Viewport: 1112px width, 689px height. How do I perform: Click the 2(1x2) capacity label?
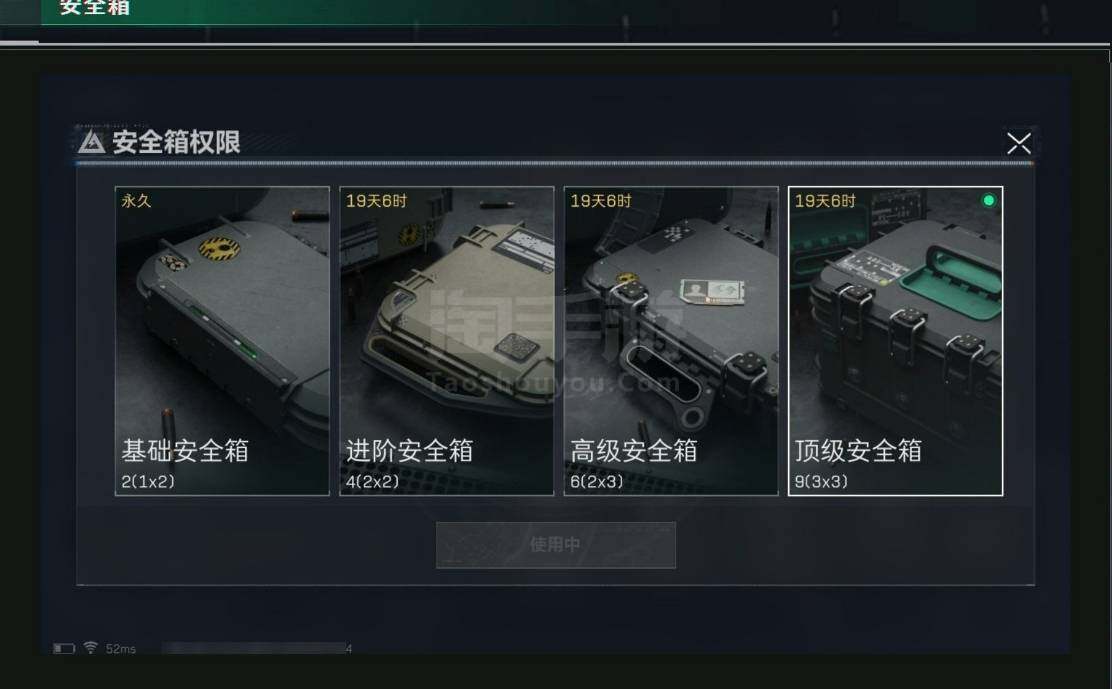(148, 481)
